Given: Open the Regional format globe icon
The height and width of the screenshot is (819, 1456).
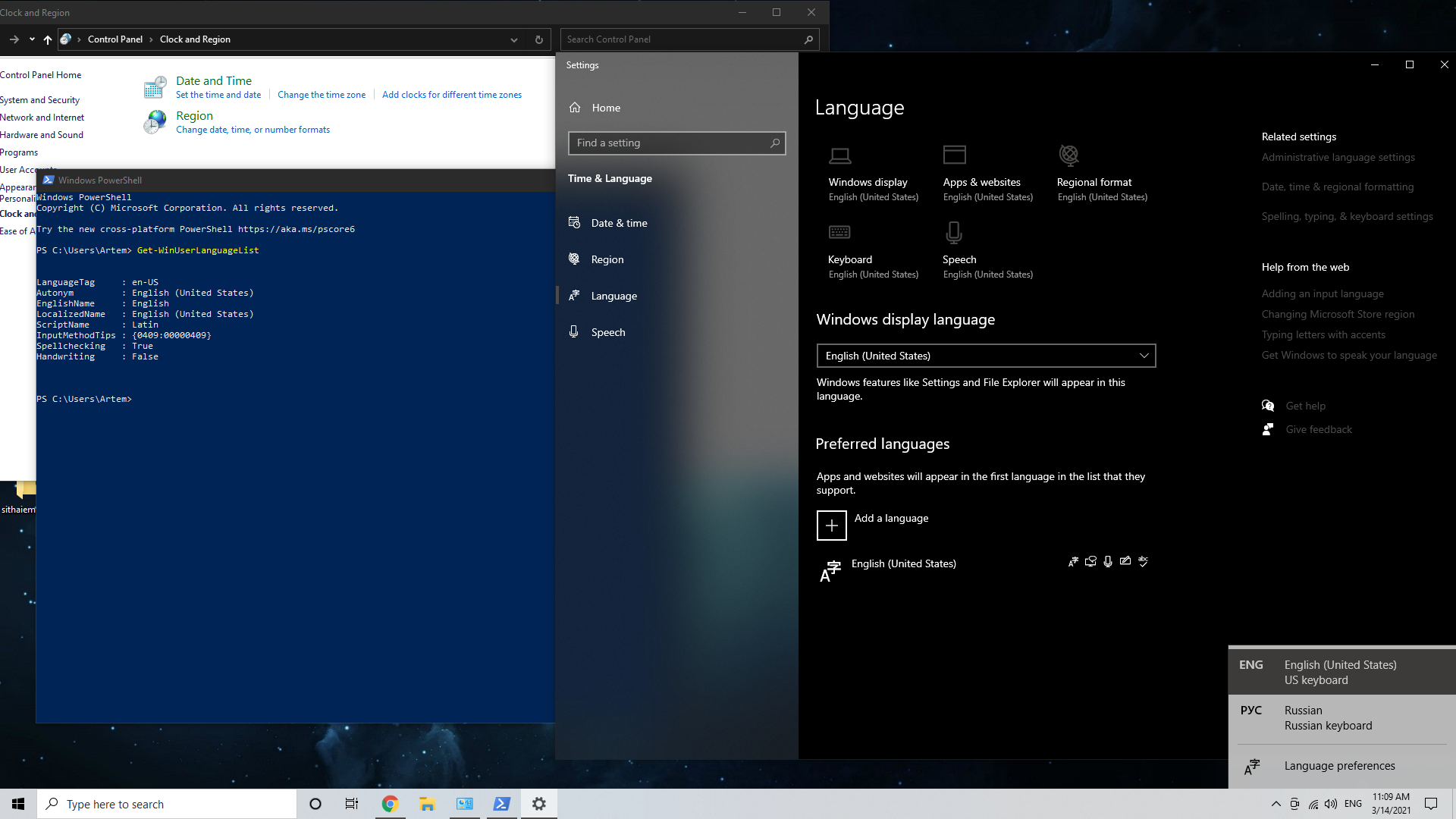Looking at the screenshot, I should 1068,155.
